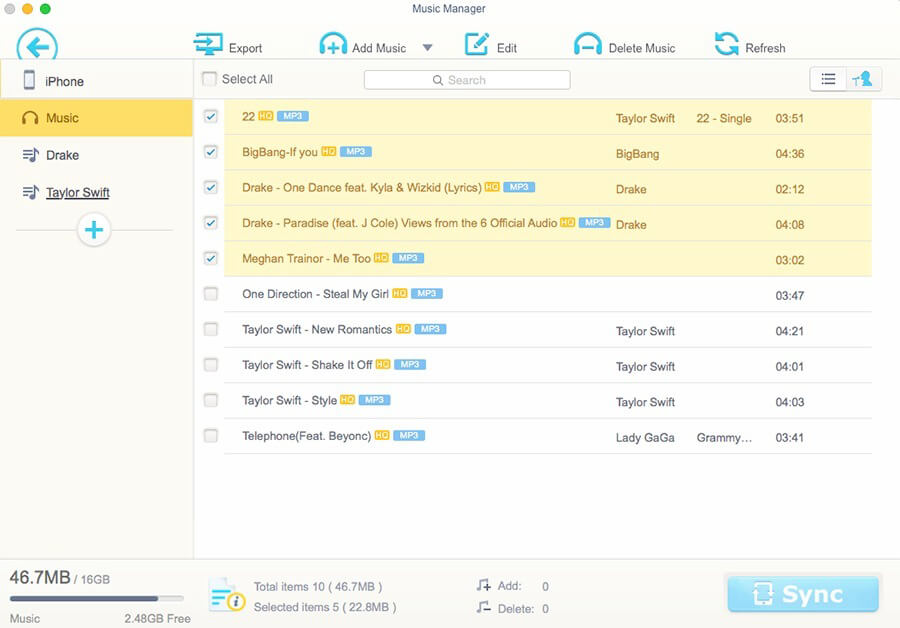This screenshot has width=900, height=628.
Task: Open the Add Music dropdown arrow
Action: 427,48
